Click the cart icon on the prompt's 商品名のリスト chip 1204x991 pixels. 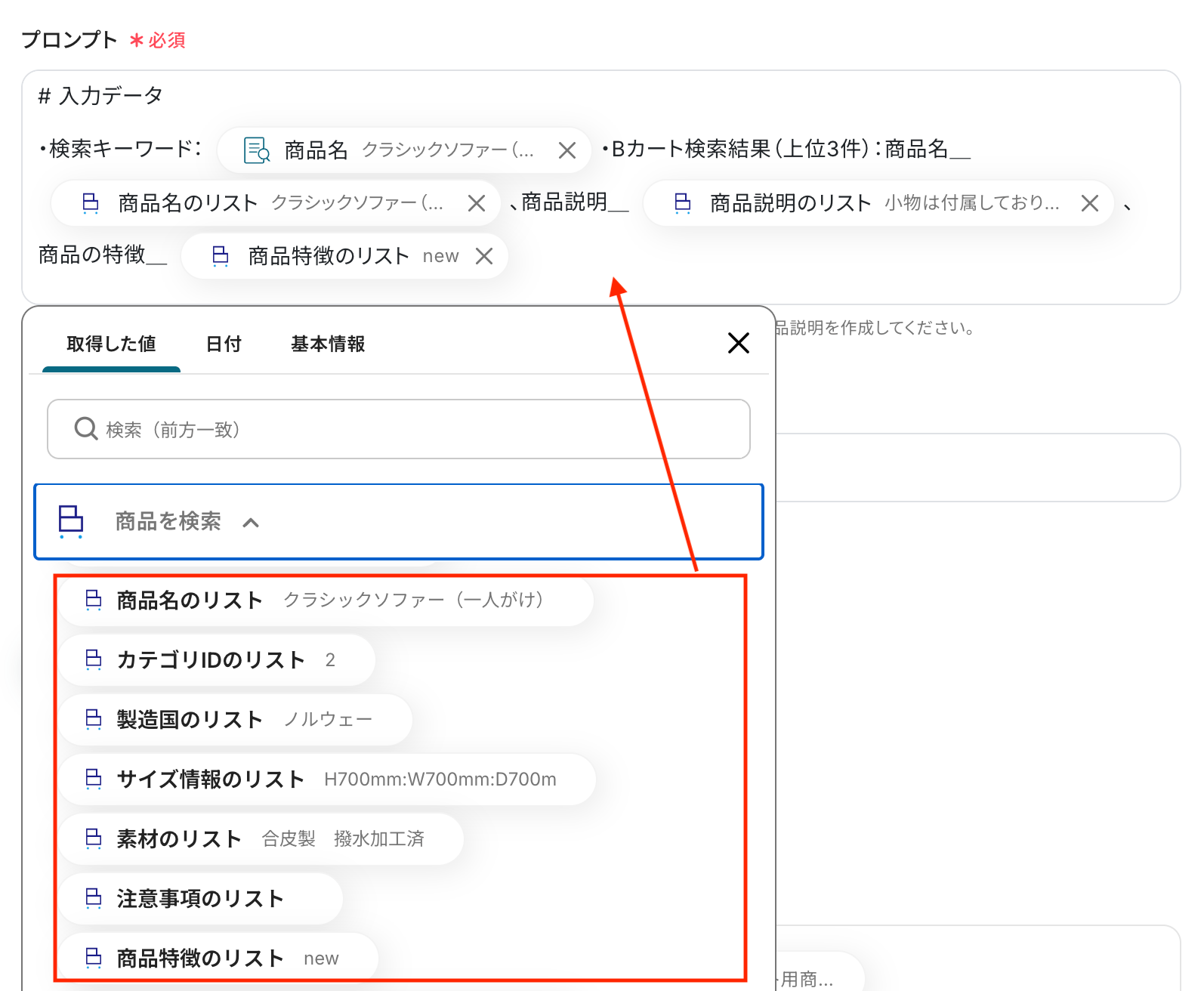coord(91,203)
